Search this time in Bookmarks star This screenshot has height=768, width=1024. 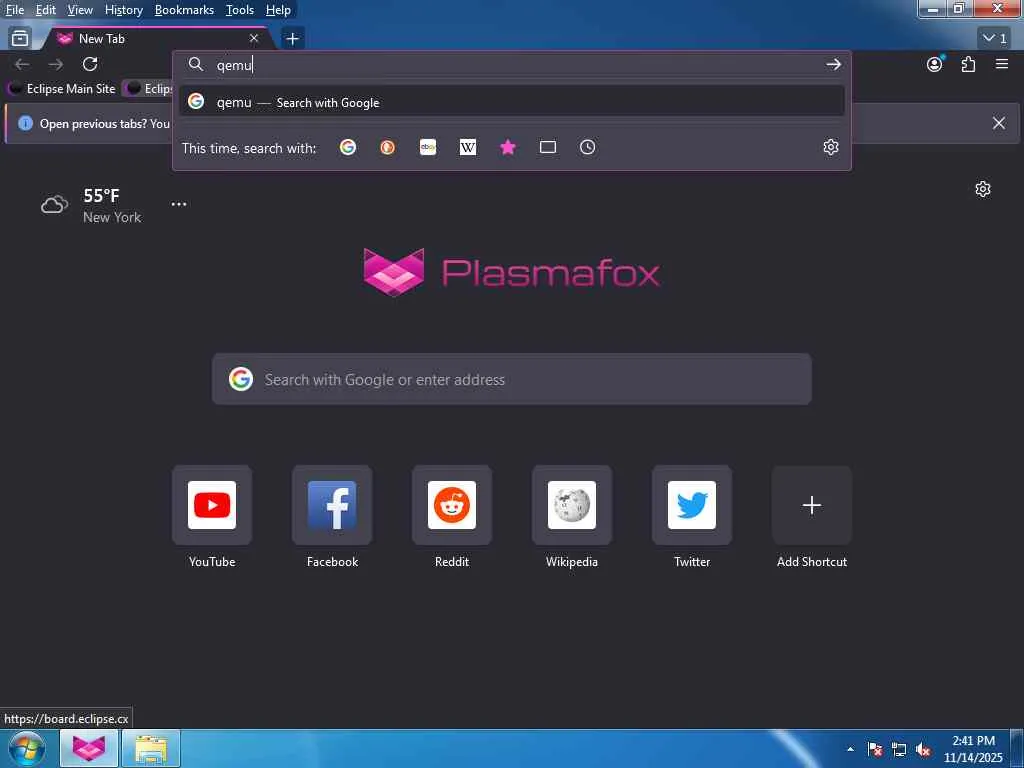(x=508, y=147)
